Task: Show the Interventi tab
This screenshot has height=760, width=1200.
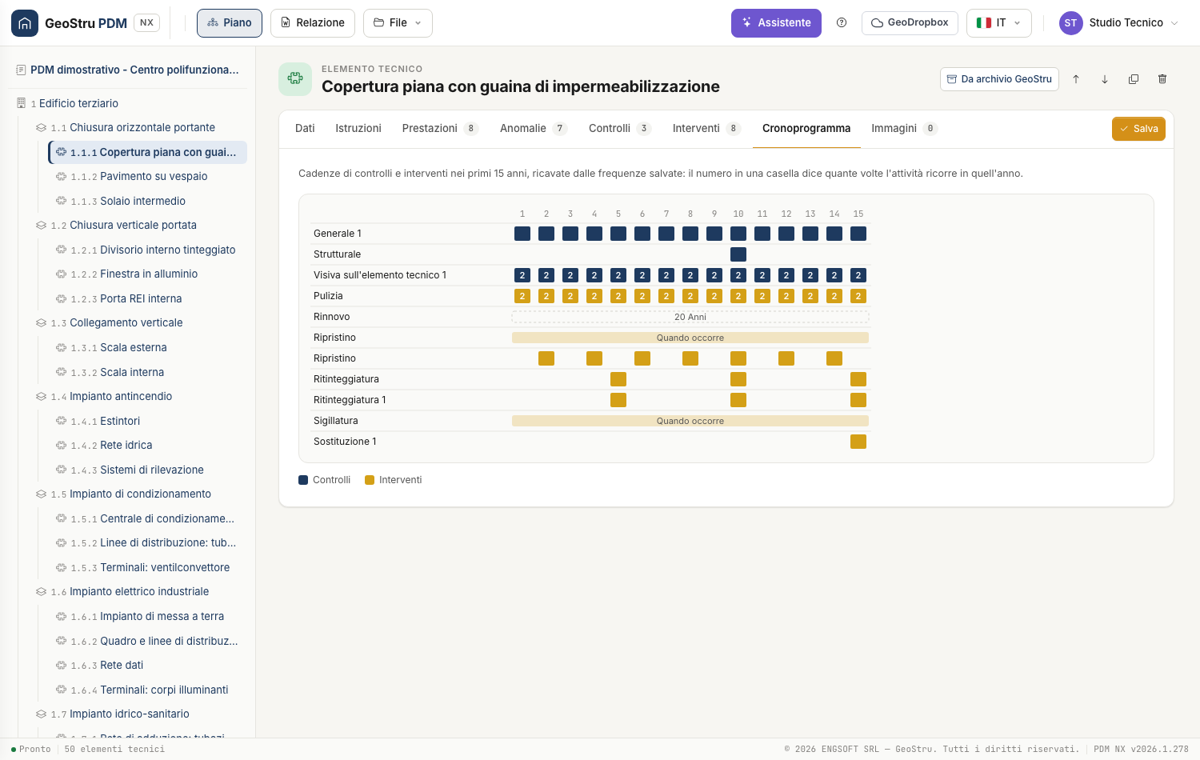Action: (x=707, y=128)
